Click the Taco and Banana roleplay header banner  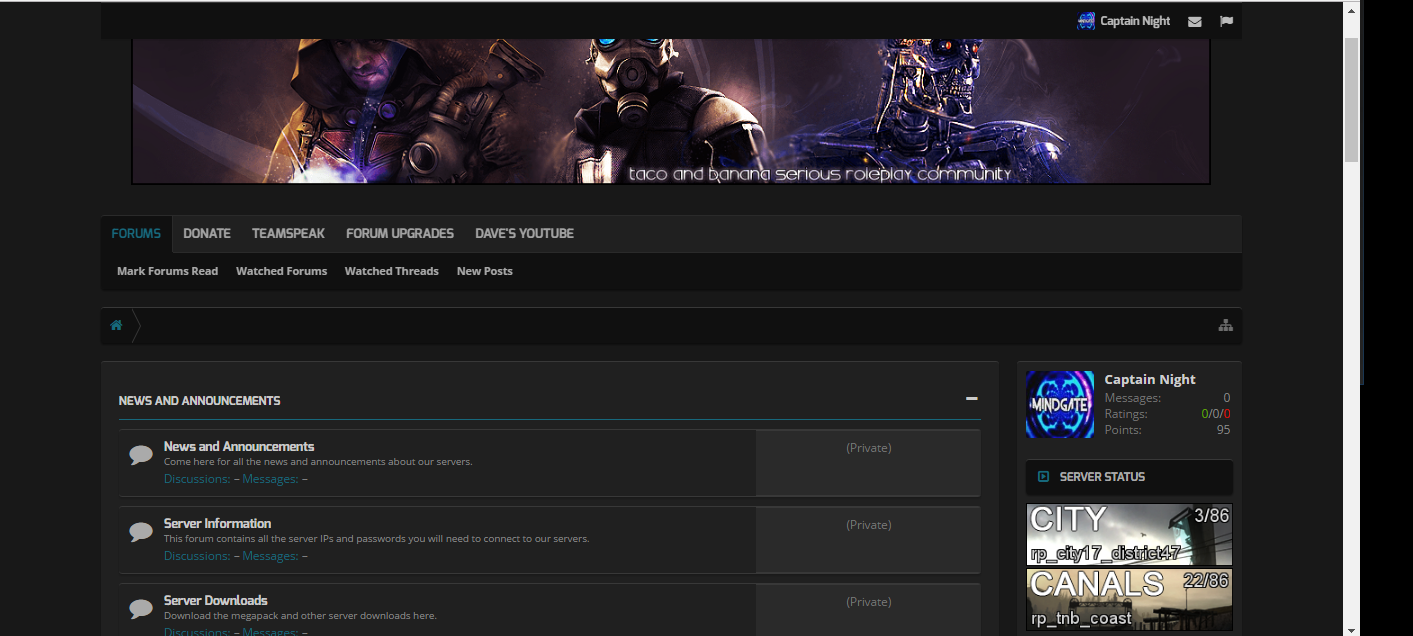[671, 111]
